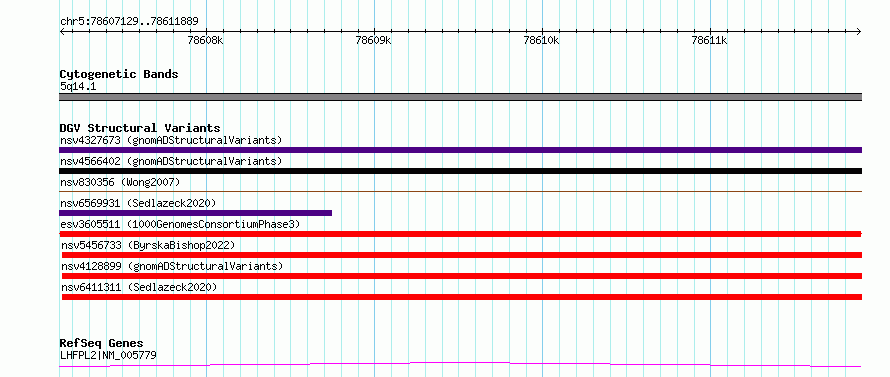This screenshot has width=890, height=377.
Task: Click the DGV Structural Variants track title
Action: (140, 128)
